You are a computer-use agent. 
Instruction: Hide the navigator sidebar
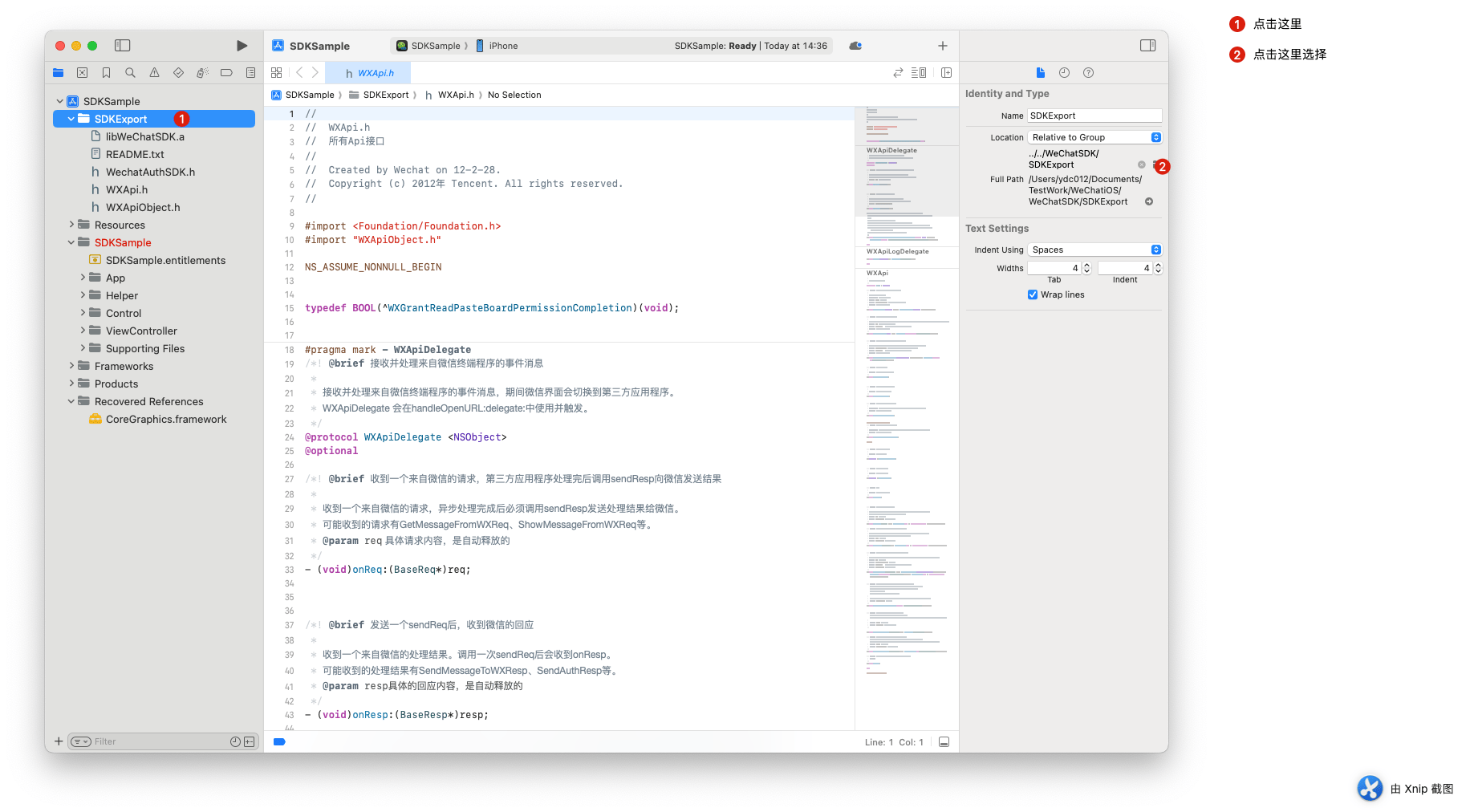click(x=123, y=46)
